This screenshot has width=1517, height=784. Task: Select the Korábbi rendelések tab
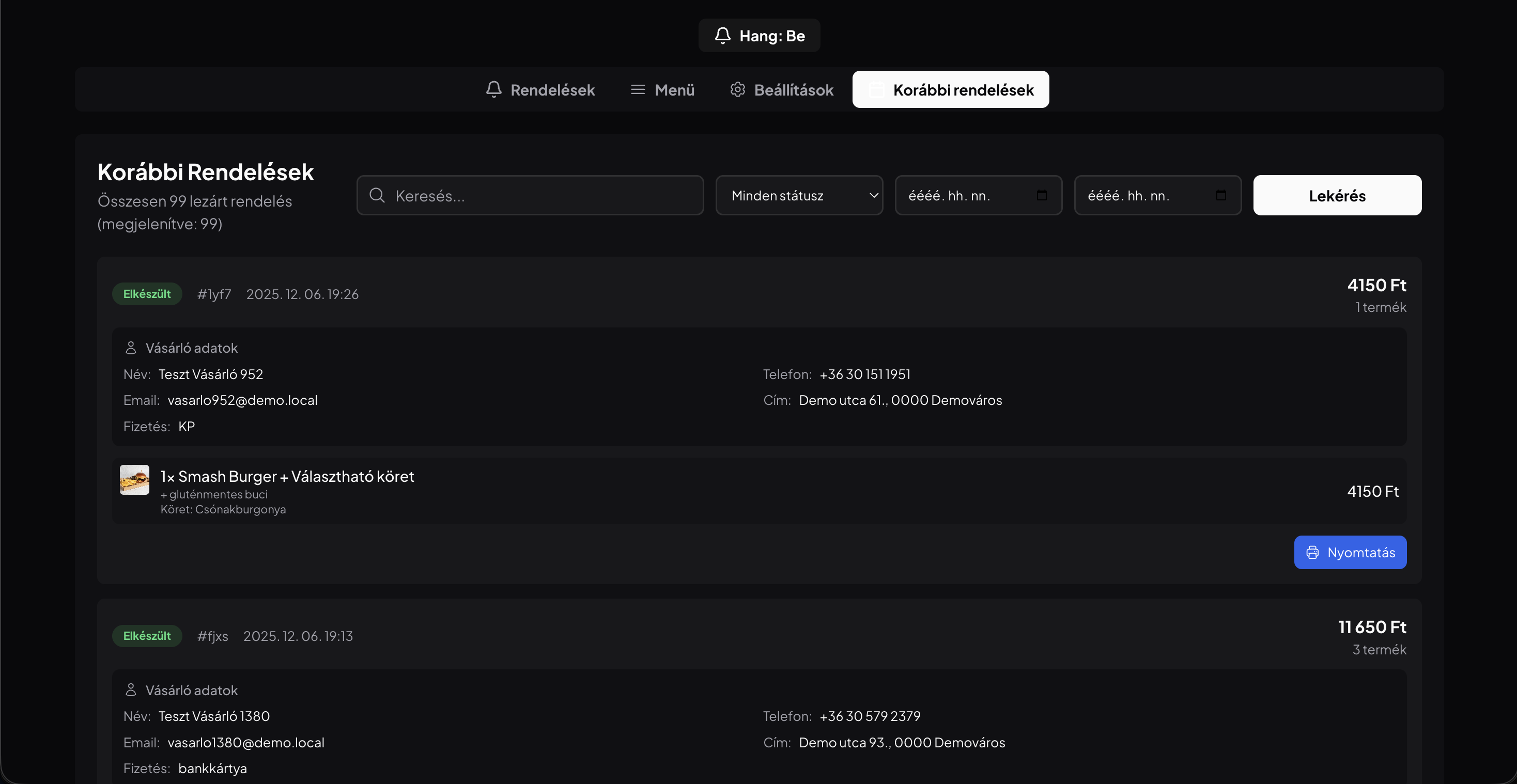951,89
